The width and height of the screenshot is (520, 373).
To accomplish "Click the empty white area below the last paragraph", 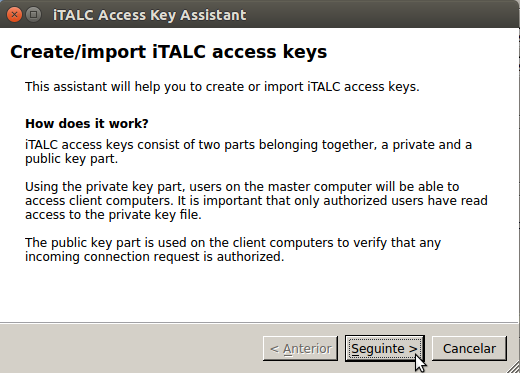I will tap(259, 293).
